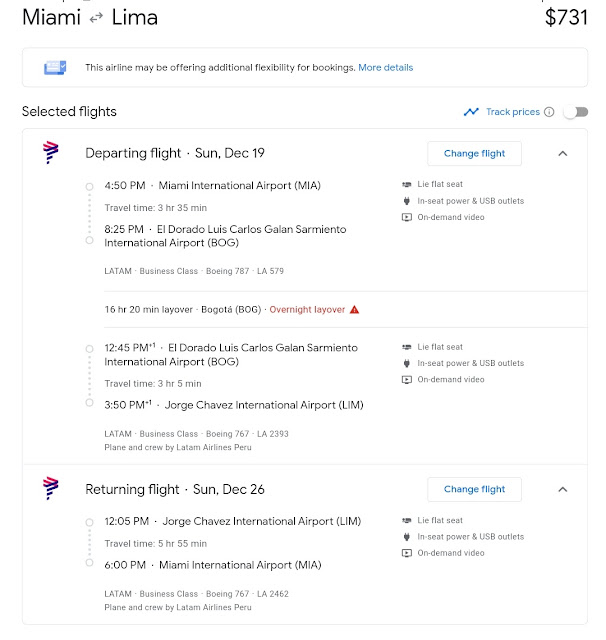606x640 pixels.
Task: Click the Selected flights heading
Action: tap(69, 111)
